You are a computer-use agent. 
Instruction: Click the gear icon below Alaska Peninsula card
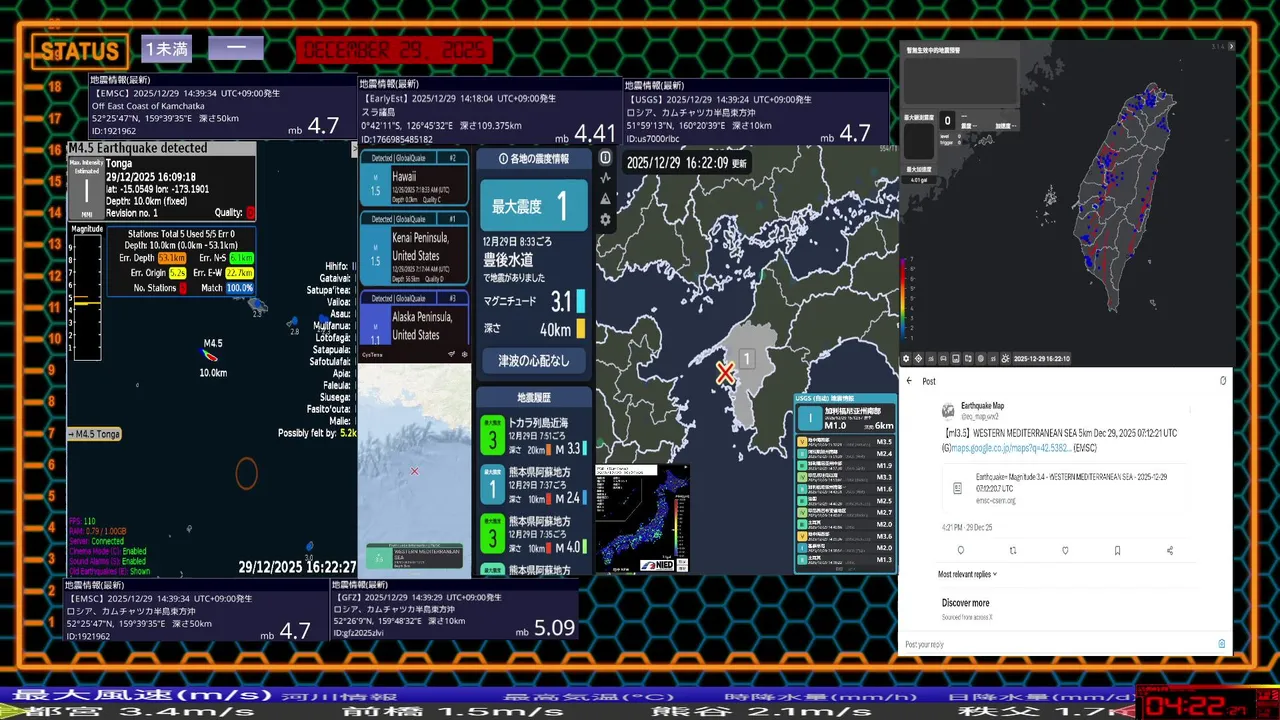pyautogui.click(x=464, y=354)
